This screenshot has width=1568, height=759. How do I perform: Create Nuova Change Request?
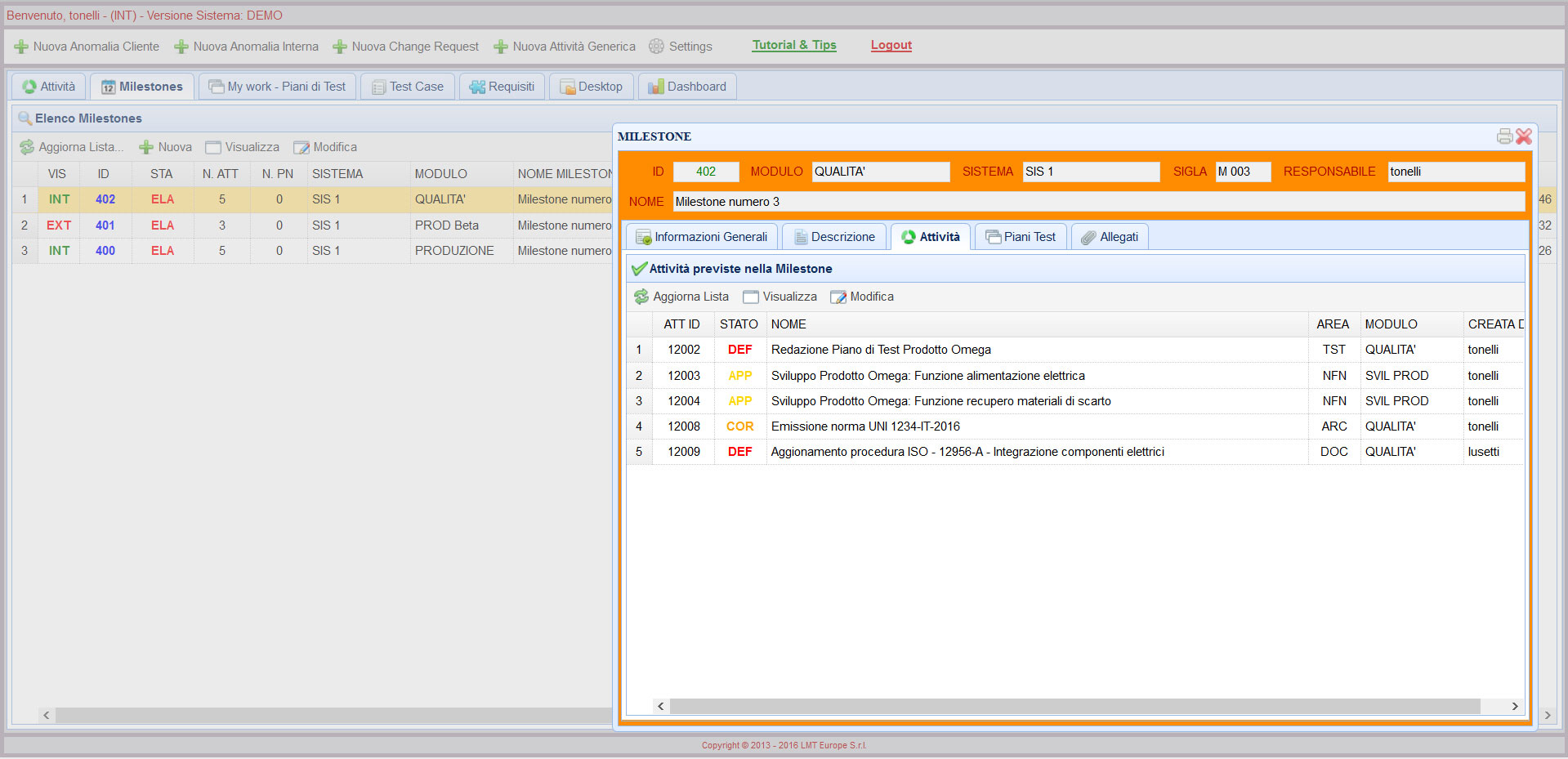pyautogui.click(x=406, y=47)
